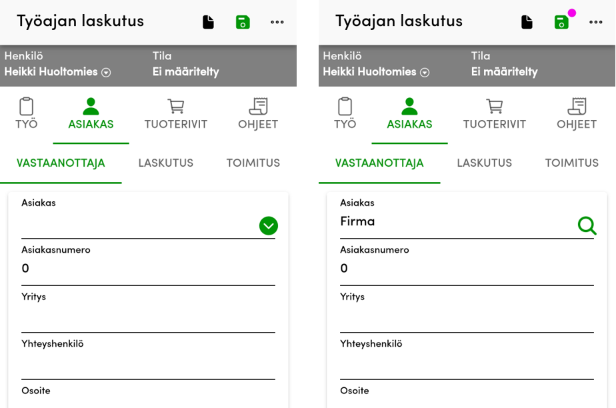Open Ohjeet tab in right panel
Screen dimensions: 616x408
(x=576, y=114)
